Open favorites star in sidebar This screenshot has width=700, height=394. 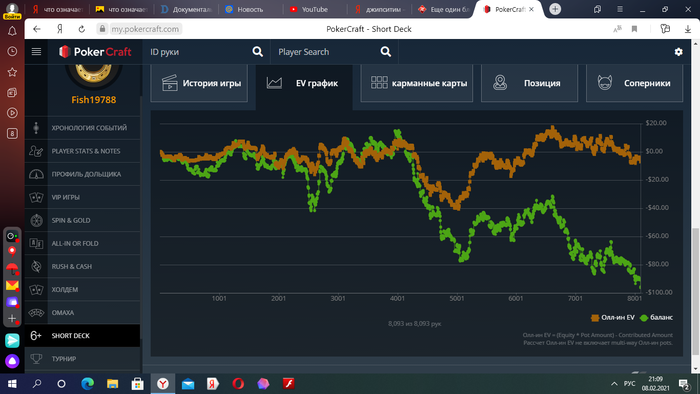tap(12, 72)
